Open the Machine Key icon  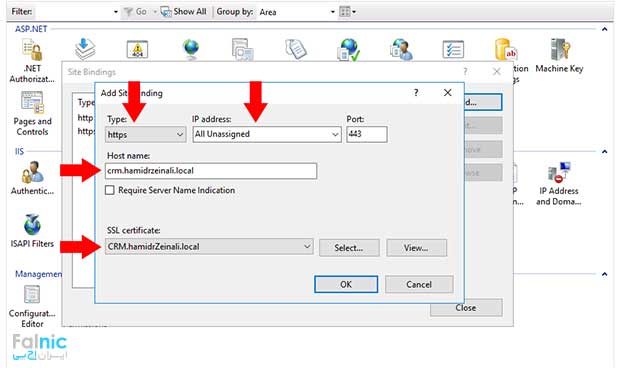[560, 49]
